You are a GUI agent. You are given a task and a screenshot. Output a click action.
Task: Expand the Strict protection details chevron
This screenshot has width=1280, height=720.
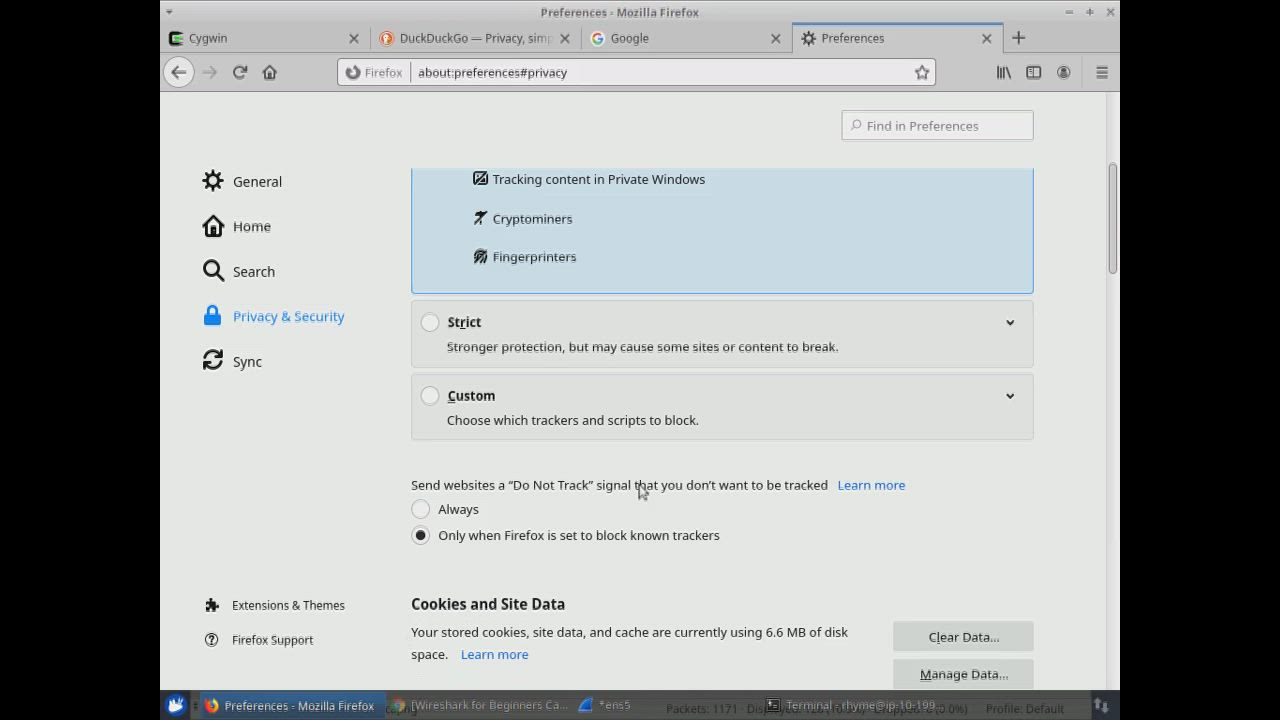[x=1010, y=322]
